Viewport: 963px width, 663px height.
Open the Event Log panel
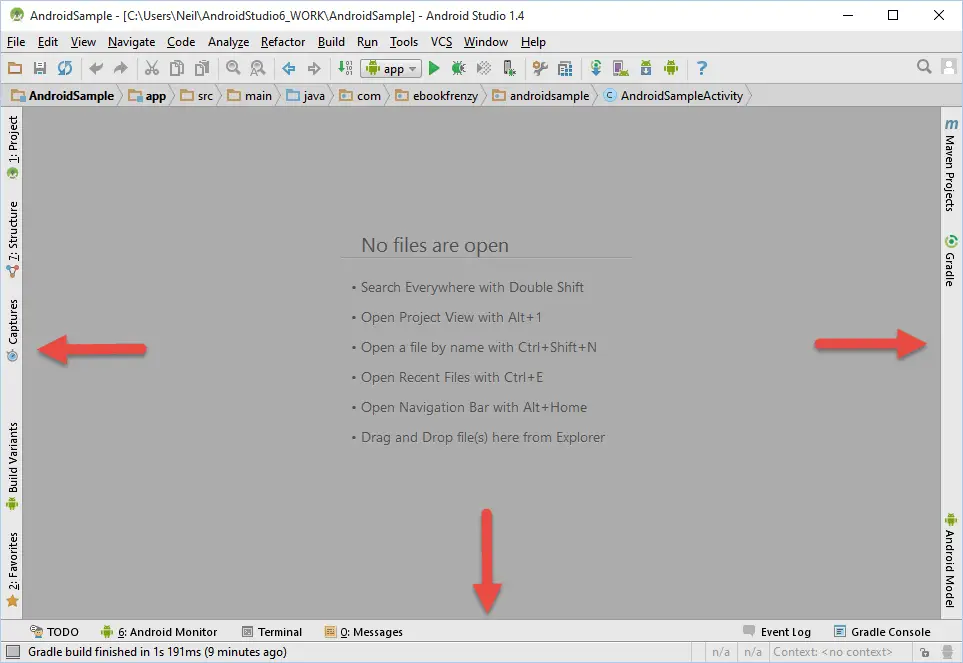tap(777, 632)
